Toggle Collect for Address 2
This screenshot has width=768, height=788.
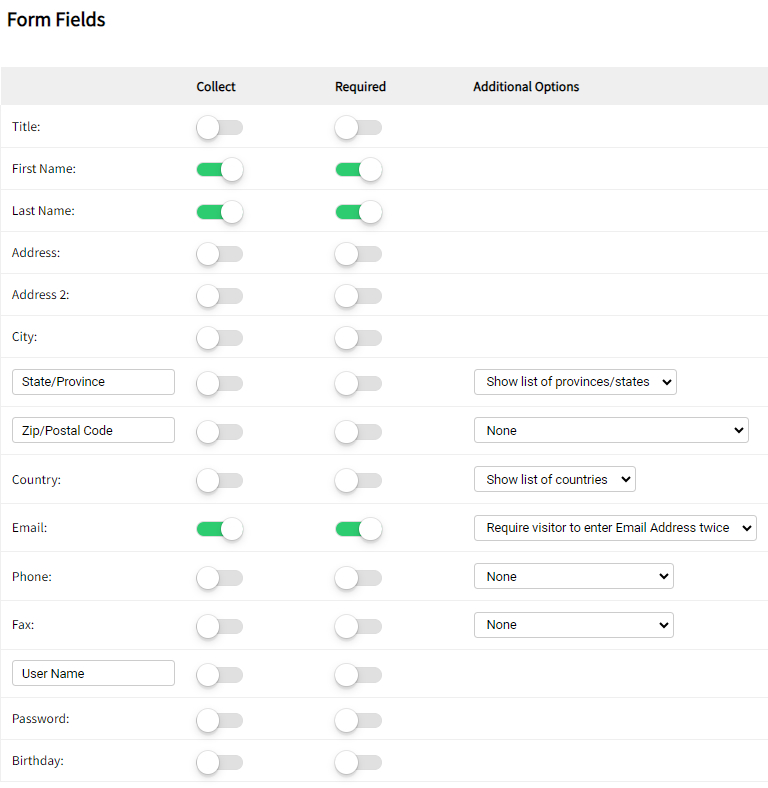220,296
